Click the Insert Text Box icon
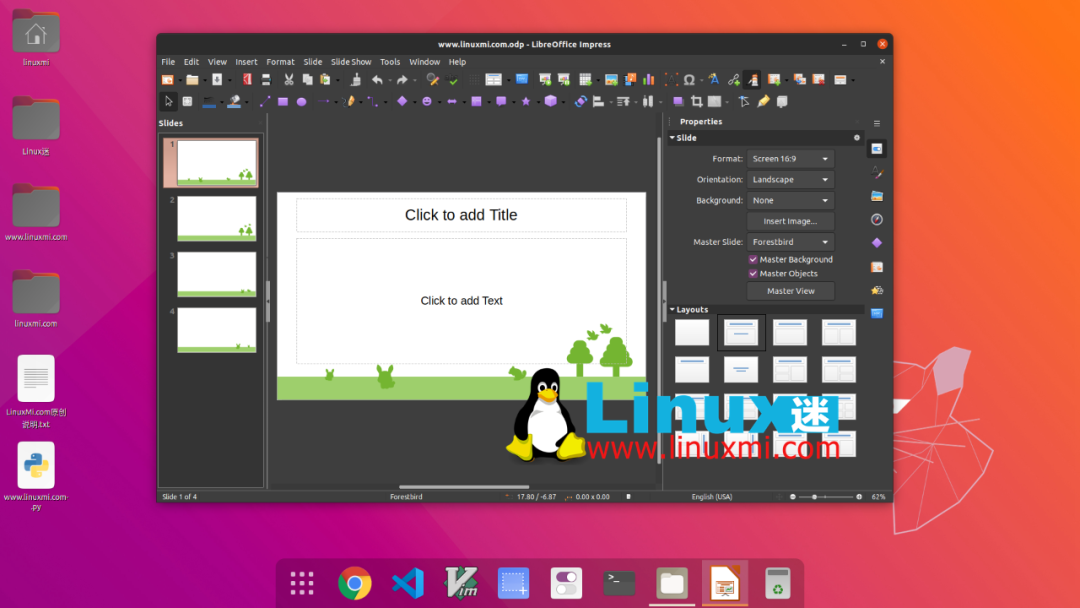Viewport: 1080px width, 608px height. tap(671, 80)
